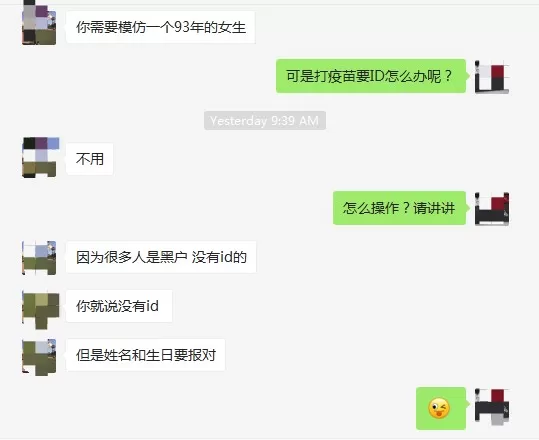Click the "Yesterday 9:39 AM" timestamp label
Viewport: 539px width, 440px height.
[x=265, y=121]
